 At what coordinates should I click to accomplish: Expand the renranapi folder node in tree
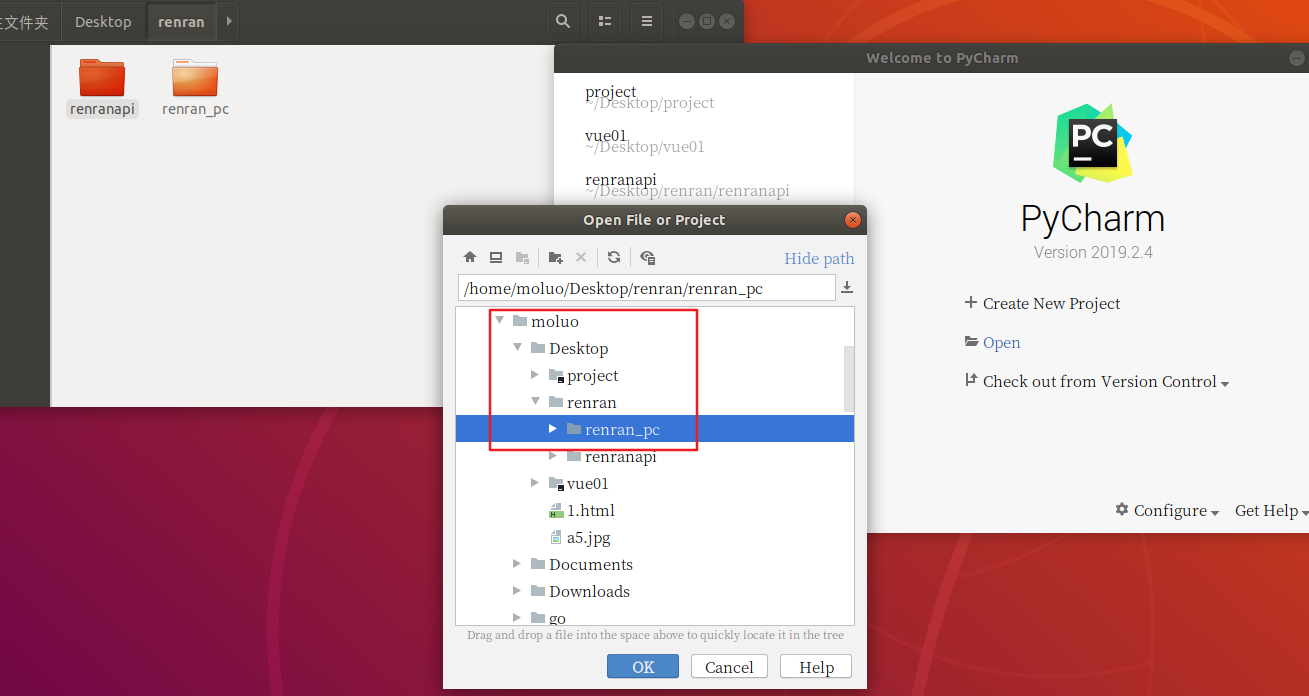coord(553,456)
